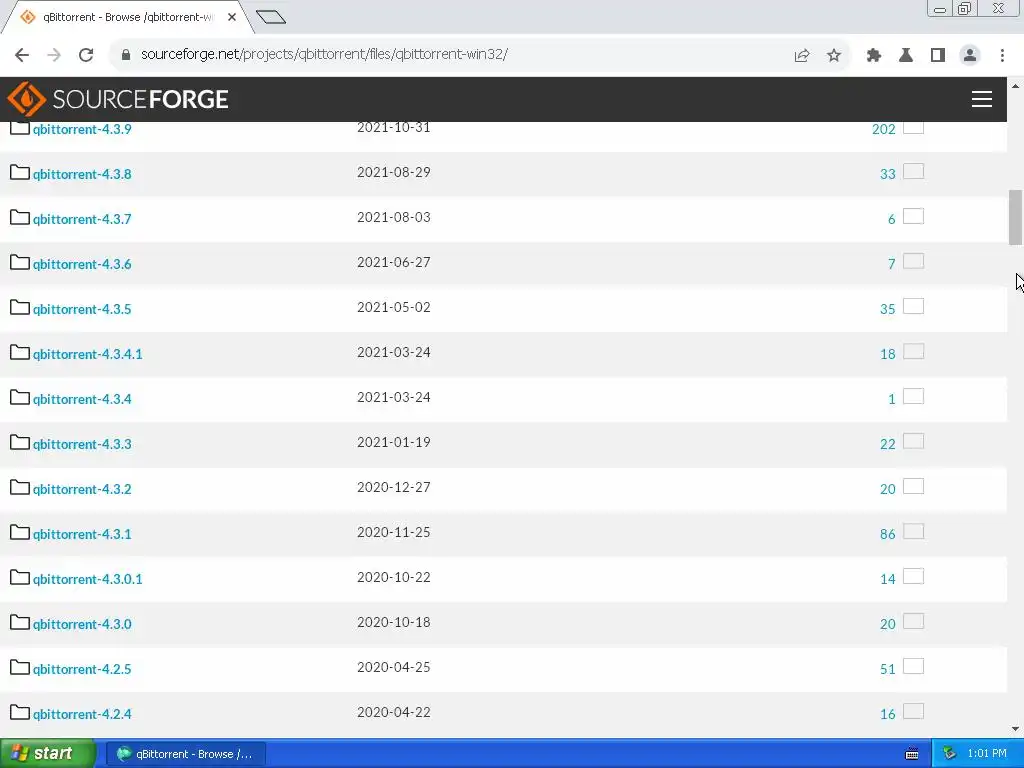Bookmark this page with the star icon
Image resolution: width=1024 pixels, height=768 pixels.
834,55
